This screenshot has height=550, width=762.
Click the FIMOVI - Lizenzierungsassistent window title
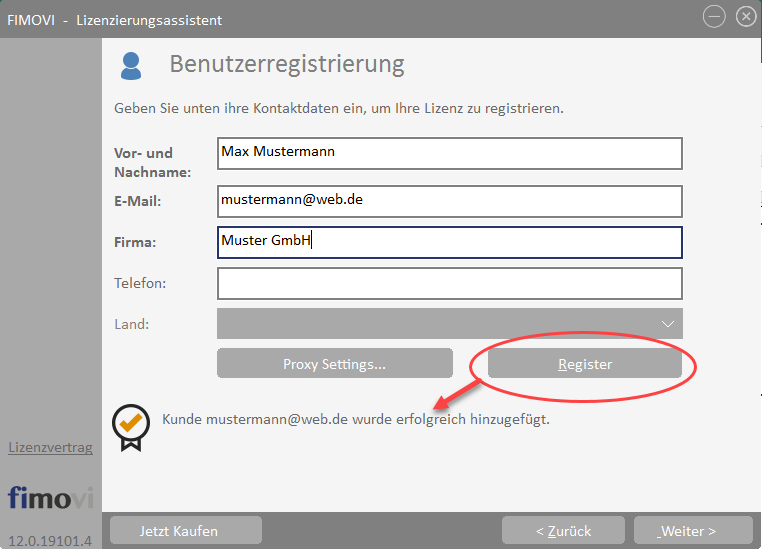click(114, 20)
